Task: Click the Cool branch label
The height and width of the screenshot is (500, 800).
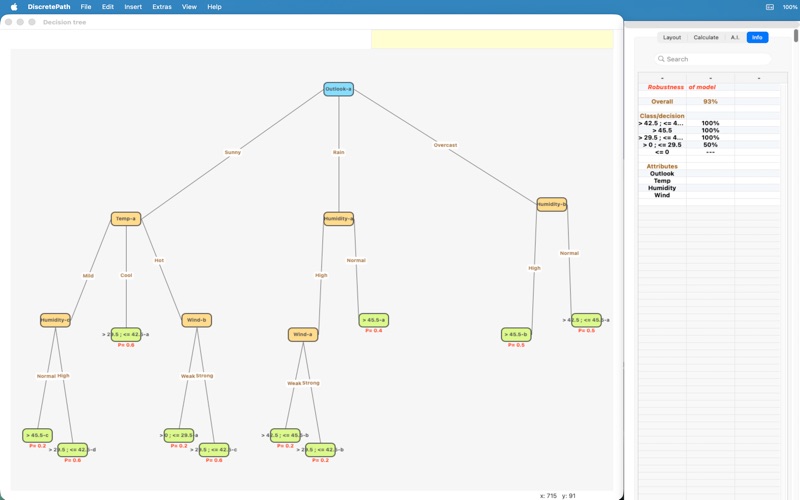Action: (126, 275)
